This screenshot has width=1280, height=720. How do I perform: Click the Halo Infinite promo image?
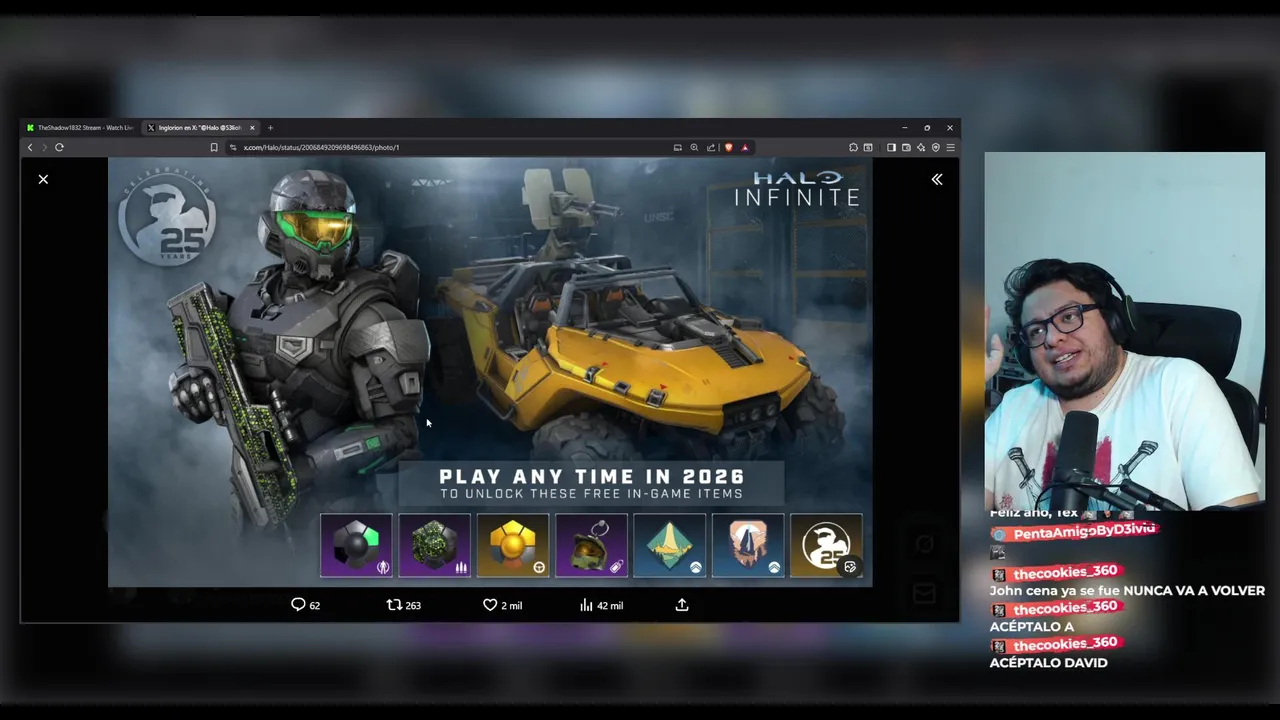click(490, 372)
